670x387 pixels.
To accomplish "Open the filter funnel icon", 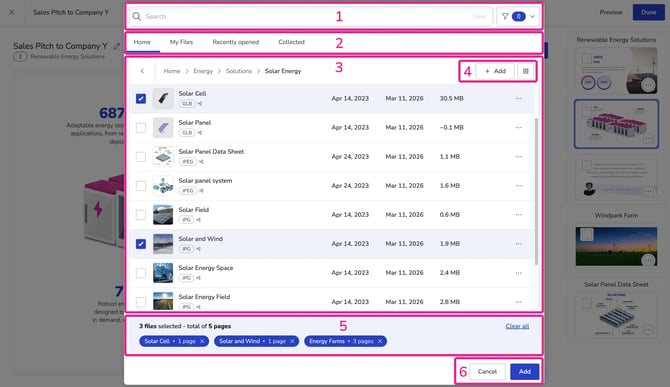I will pyautogui.click(x=505, y=16).
